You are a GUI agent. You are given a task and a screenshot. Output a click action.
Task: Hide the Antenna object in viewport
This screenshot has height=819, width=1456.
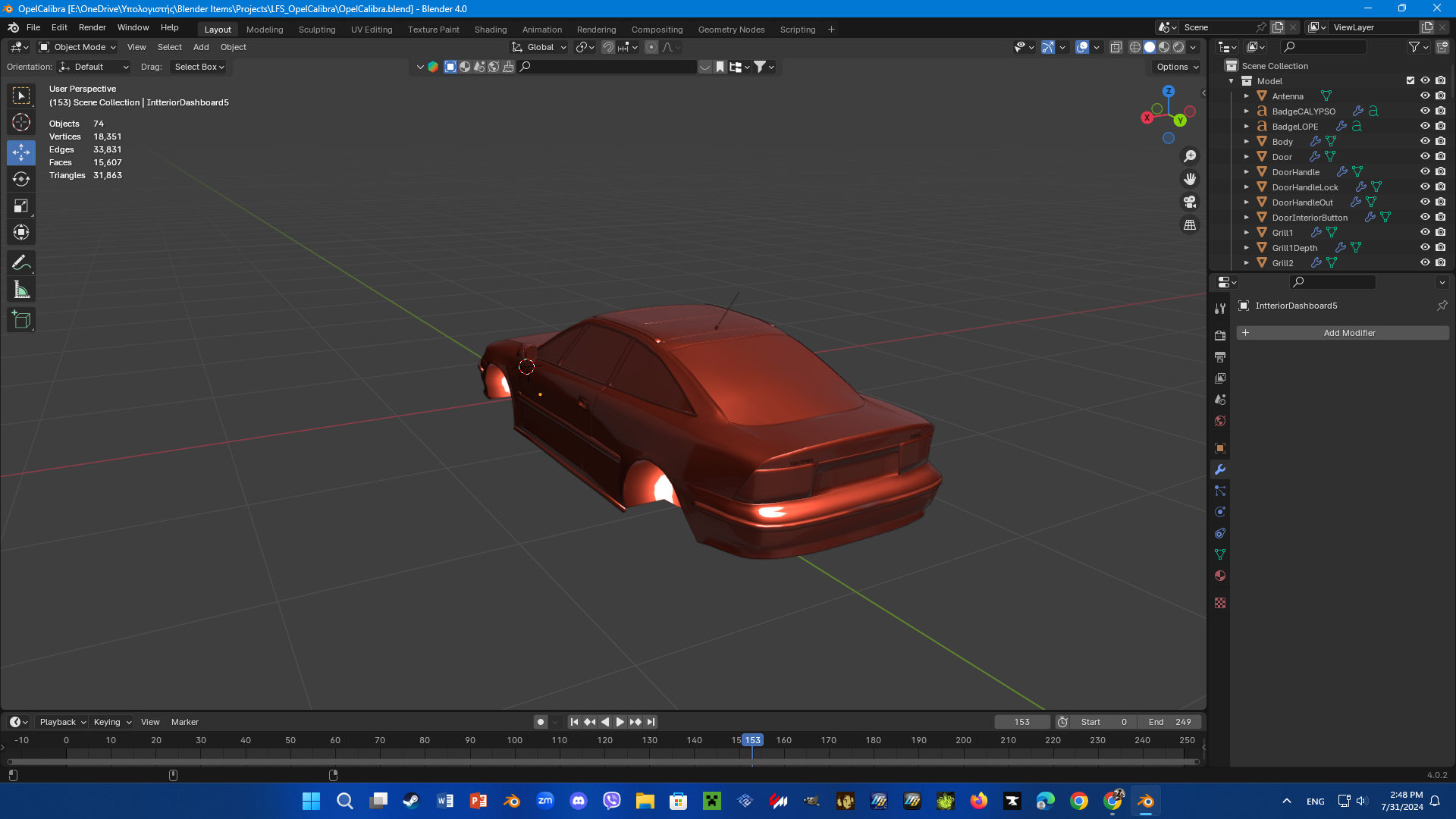(x=1425, y=96)
